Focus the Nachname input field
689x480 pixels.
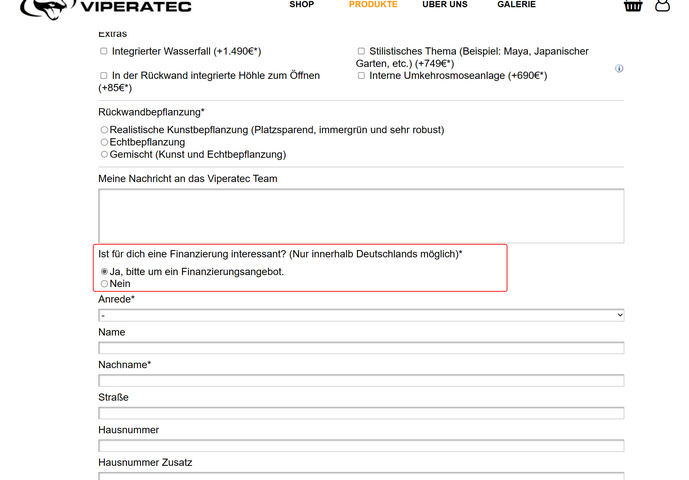[x=361, y=381]
